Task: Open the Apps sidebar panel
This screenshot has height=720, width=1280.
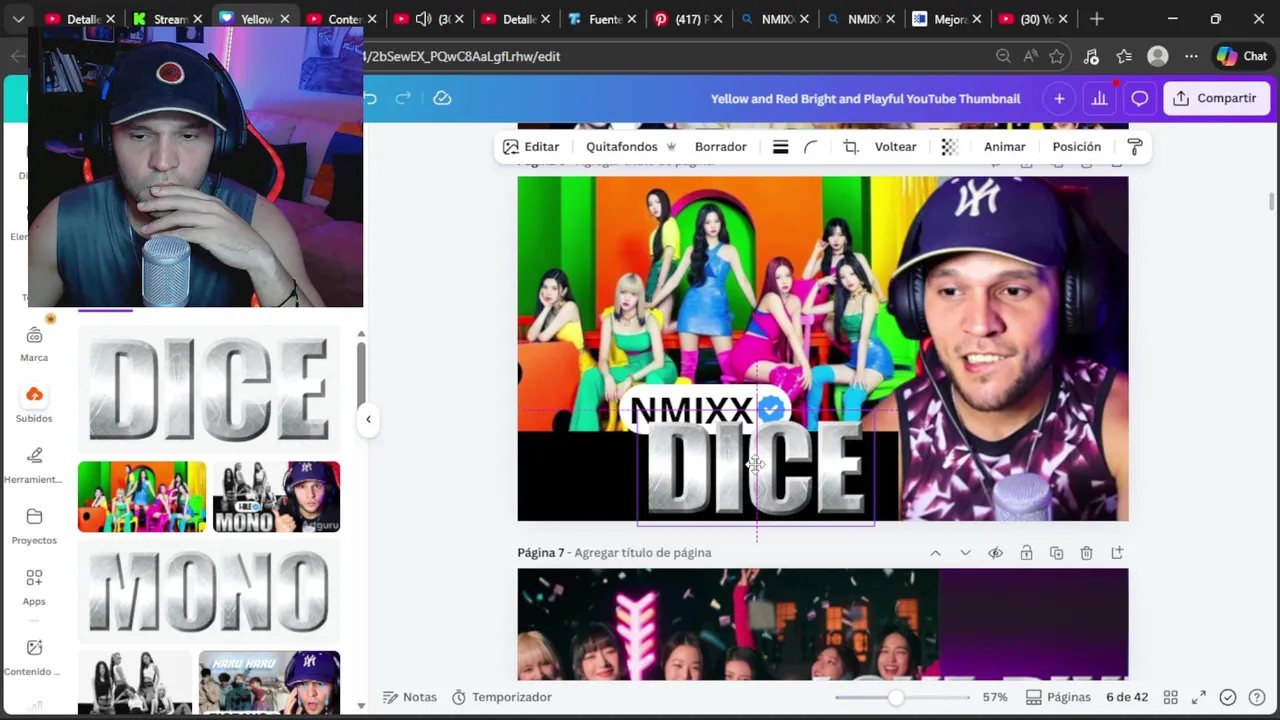Action: tap(34, 587)
